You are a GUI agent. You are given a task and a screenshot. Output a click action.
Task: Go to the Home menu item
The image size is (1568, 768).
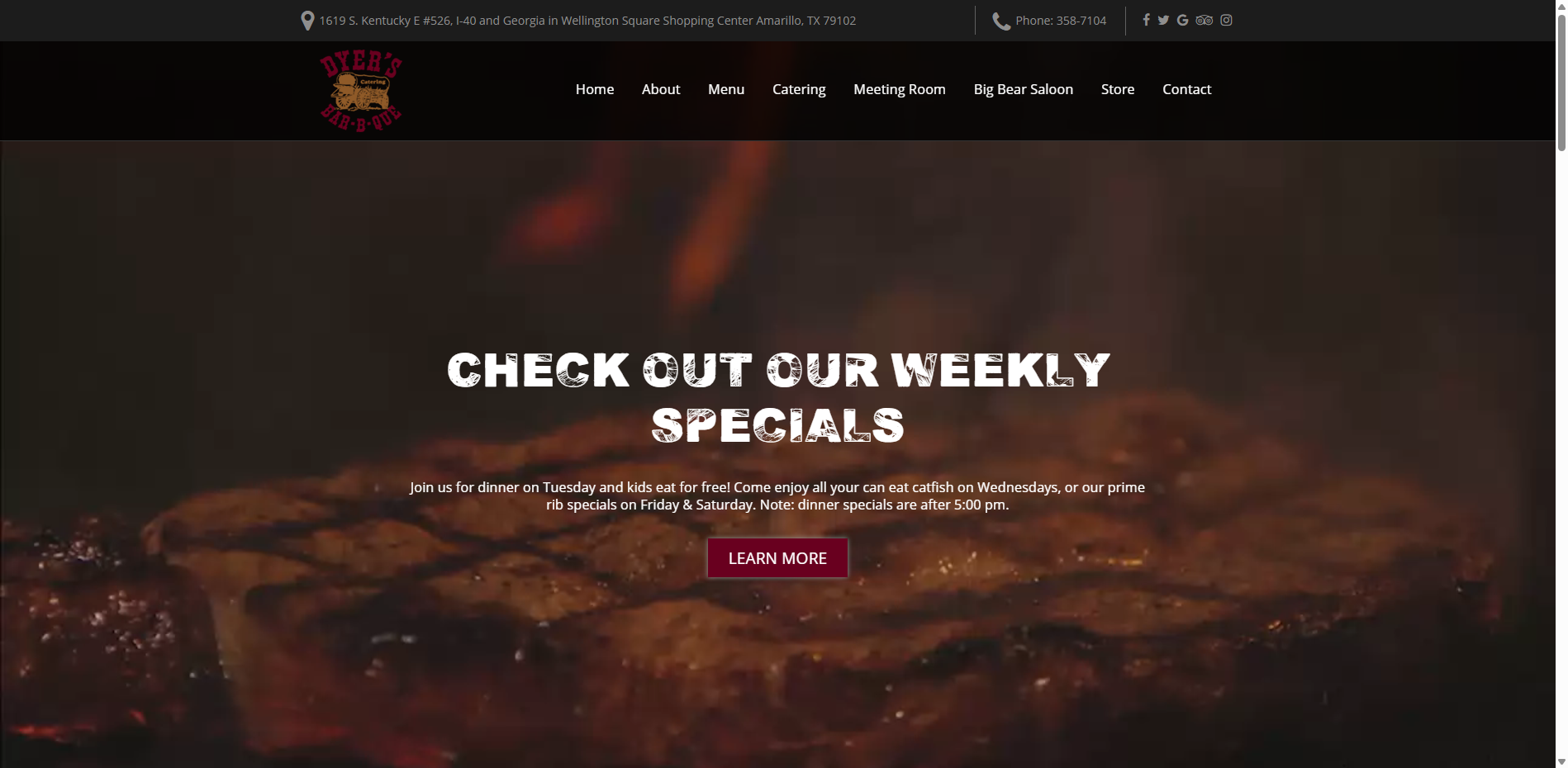coord(595,89)
